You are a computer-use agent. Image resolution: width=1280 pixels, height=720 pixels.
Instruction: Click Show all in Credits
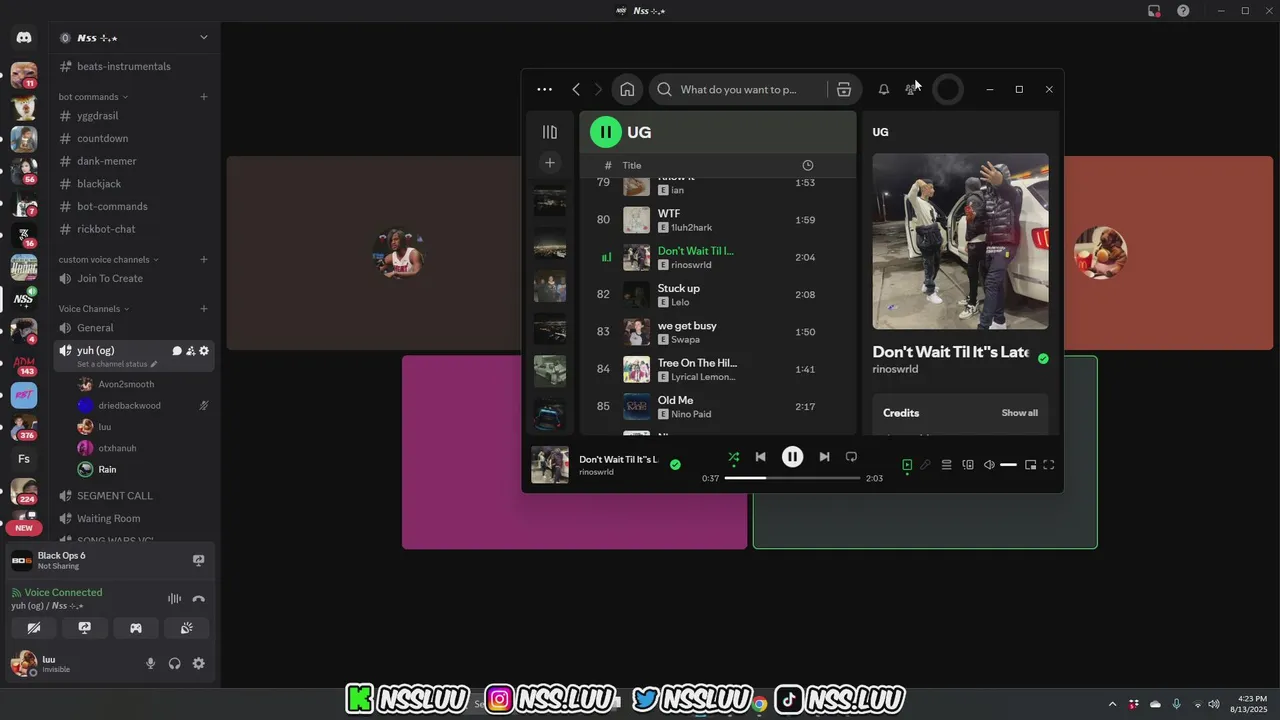1019,413
